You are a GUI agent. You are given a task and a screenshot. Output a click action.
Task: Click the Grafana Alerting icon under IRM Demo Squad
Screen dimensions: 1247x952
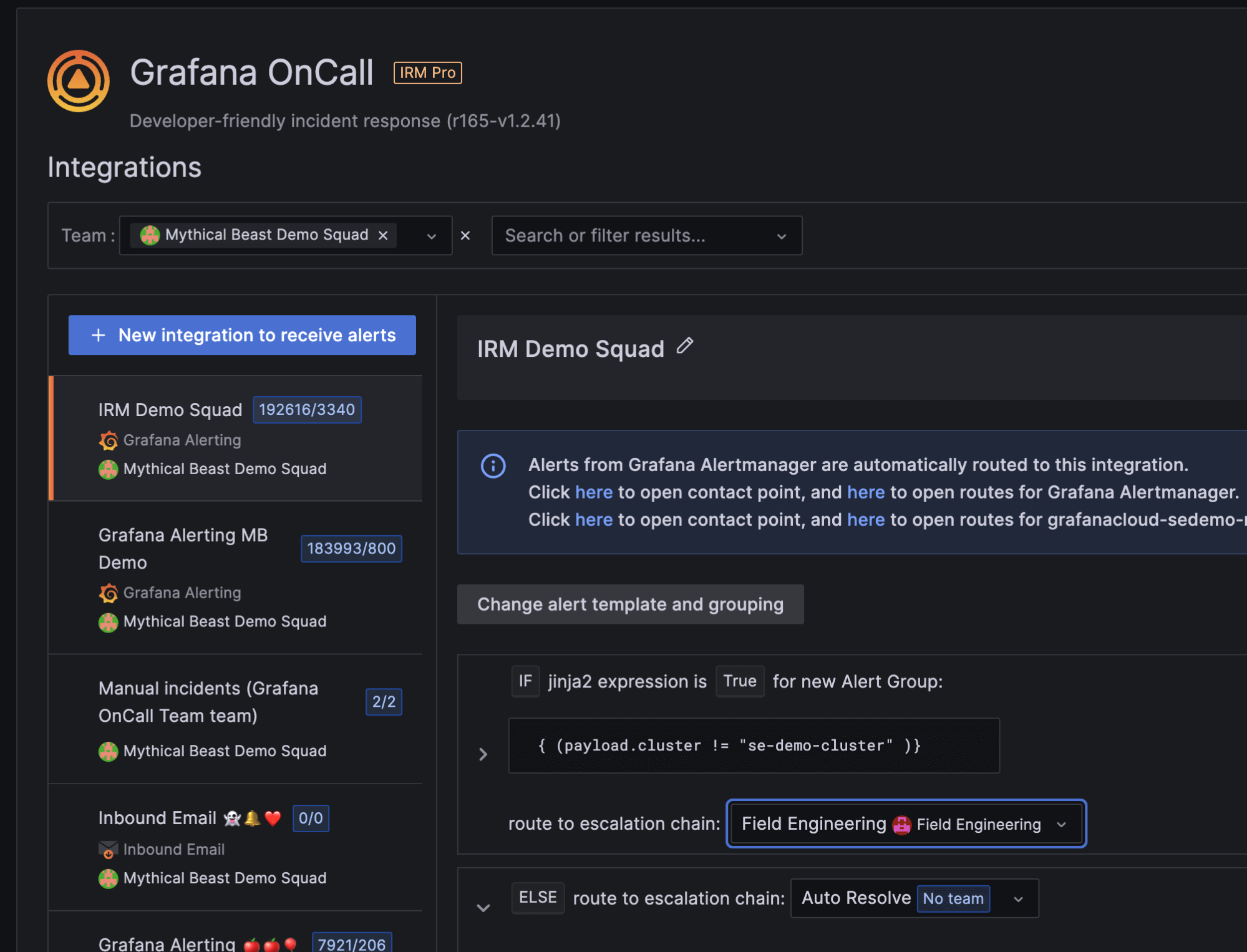click(x=109, y=440)
